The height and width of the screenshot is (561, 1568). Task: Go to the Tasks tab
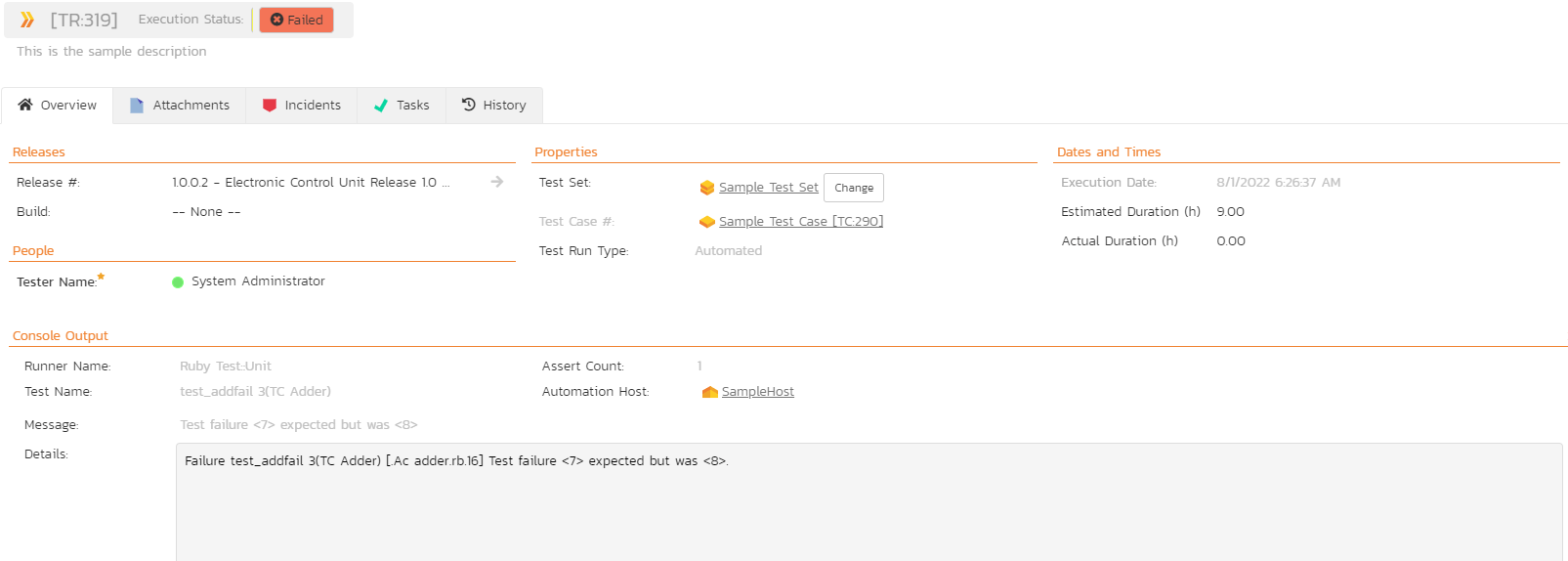[402, 106]
